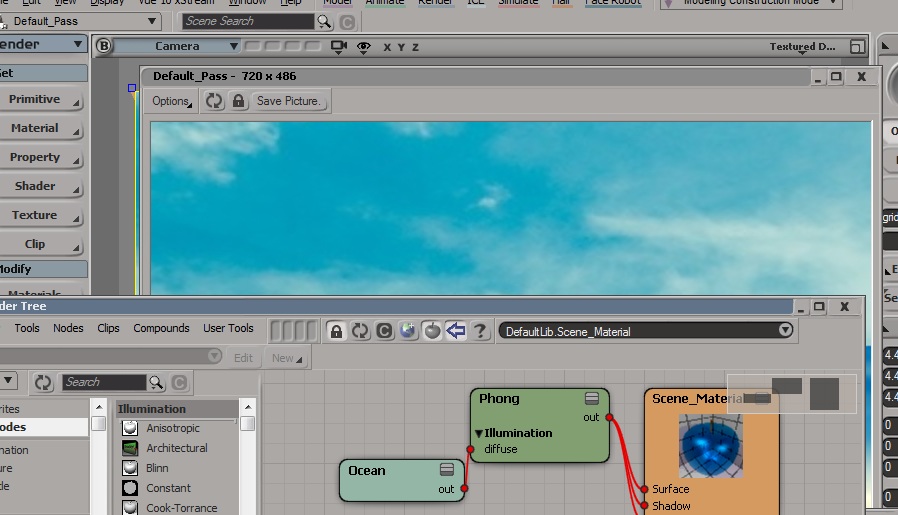Image resolution: width=898 pixels, height=515 pixels.
Task: Click the Scene_Material preview thumbnail
Action: 711,446
